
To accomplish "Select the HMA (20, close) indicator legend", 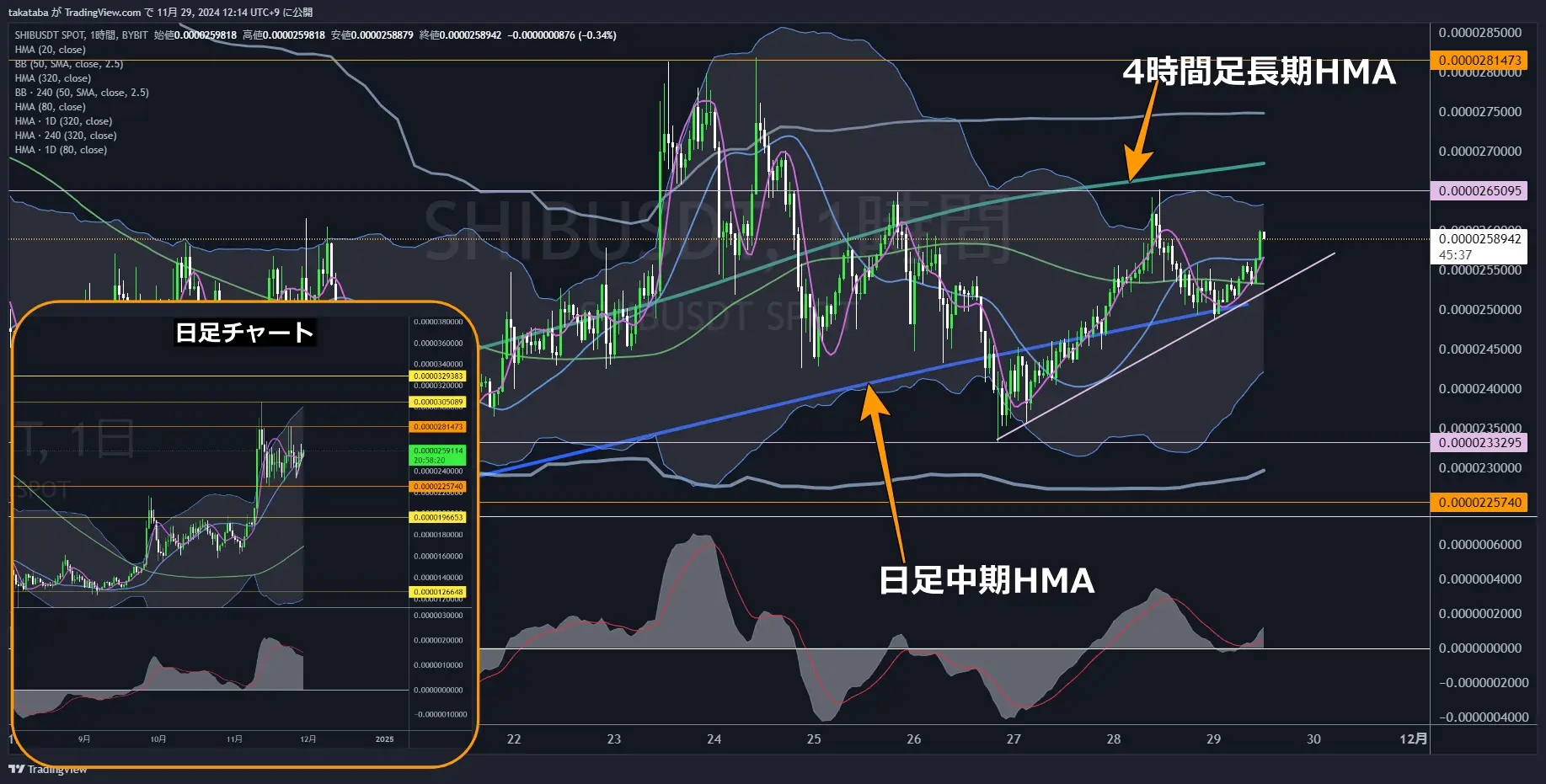I will point(50,50).
